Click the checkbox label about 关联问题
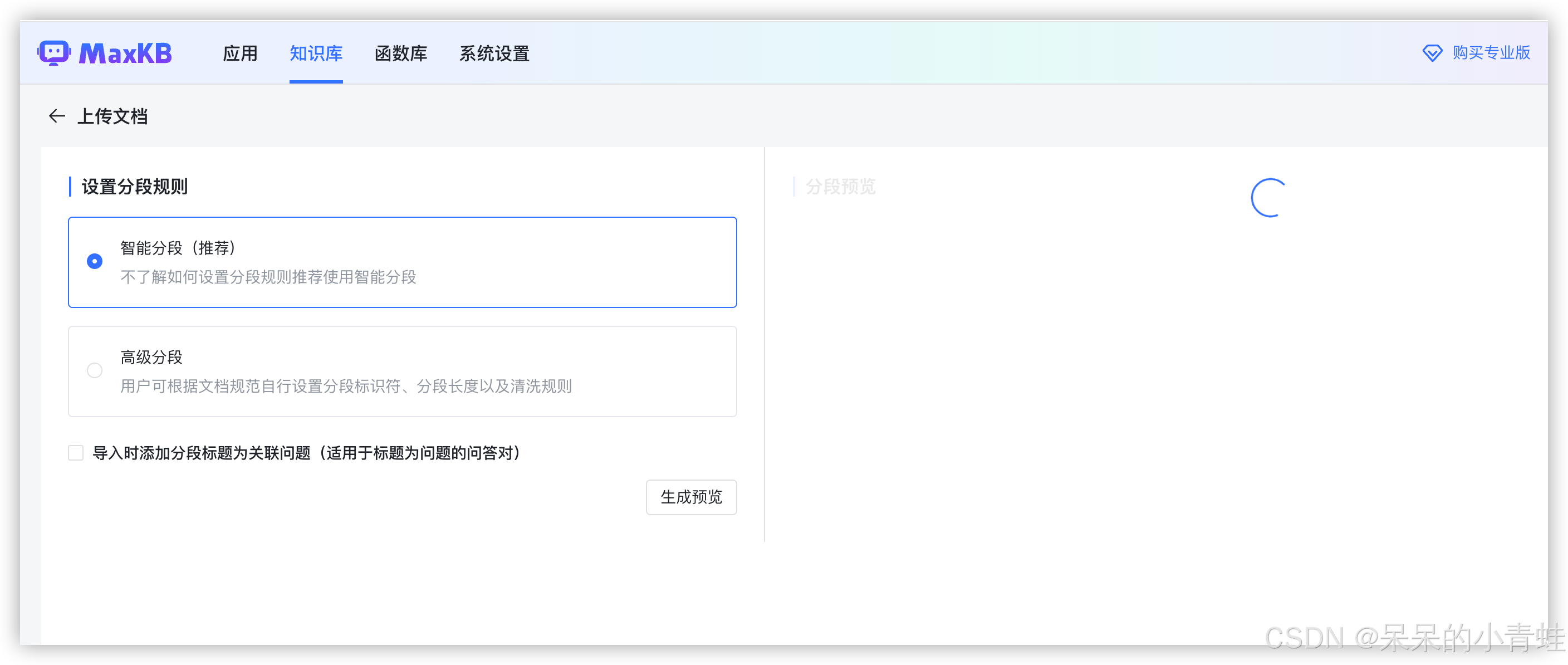This screenshot has width=1568, height=665. (306, 452)
